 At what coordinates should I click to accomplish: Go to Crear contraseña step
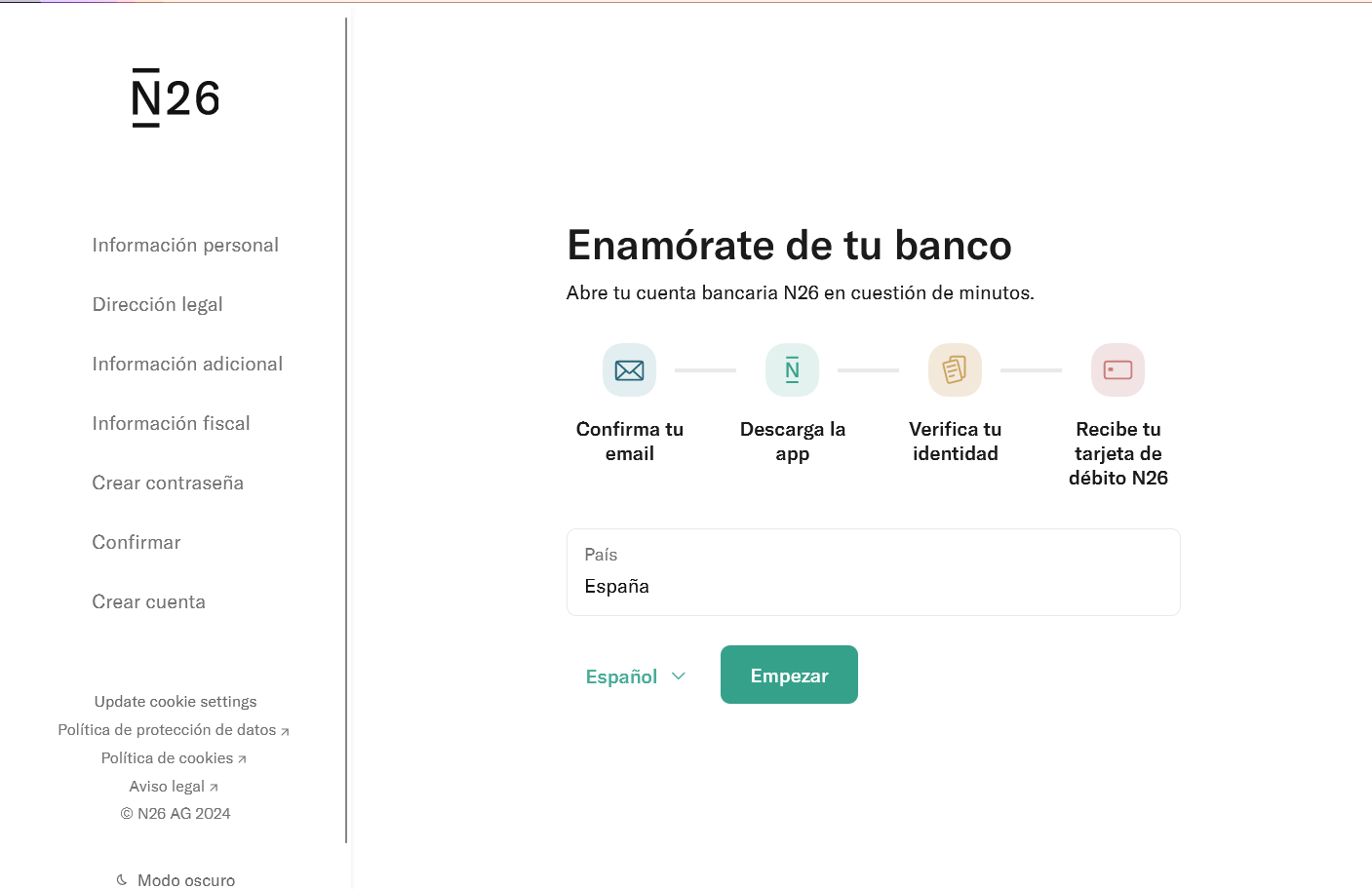pos(168,483)
